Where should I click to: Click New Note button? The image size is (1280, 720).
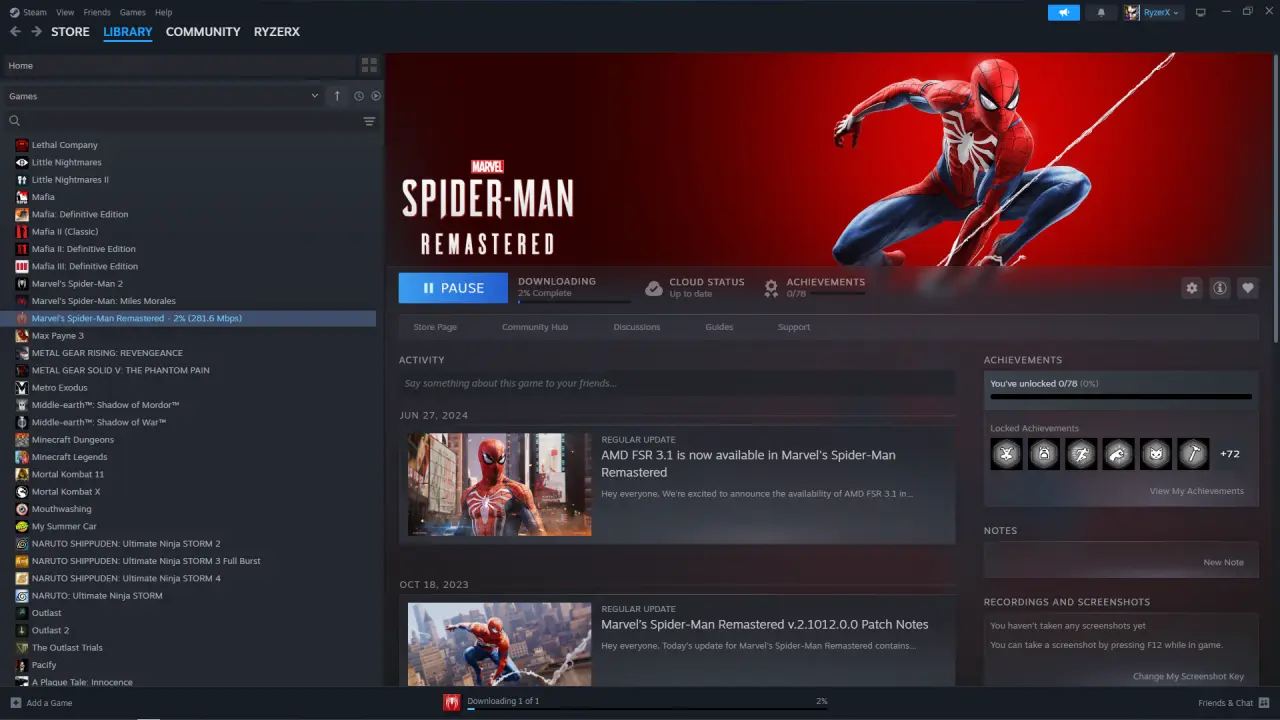[x=1224, y=562]
